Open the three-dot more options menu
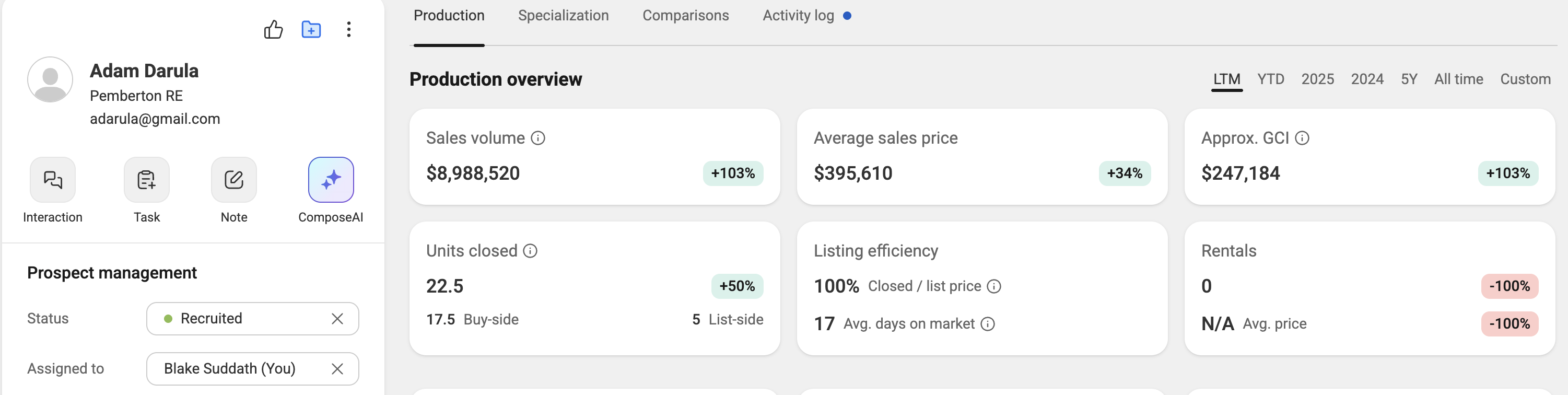This screenshot has width=1568, height=395. coord(349,29)
